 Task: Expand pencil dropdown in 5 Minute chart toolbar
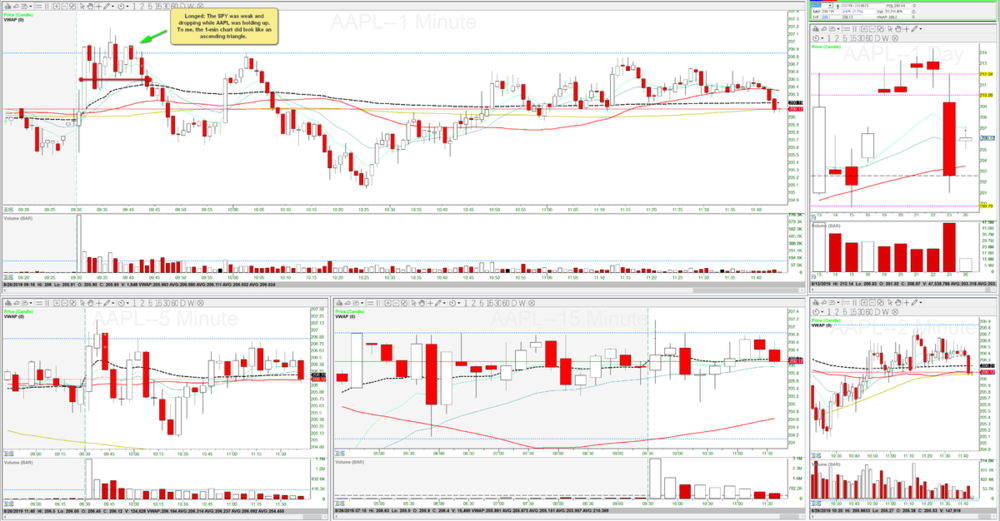point(113,303)
